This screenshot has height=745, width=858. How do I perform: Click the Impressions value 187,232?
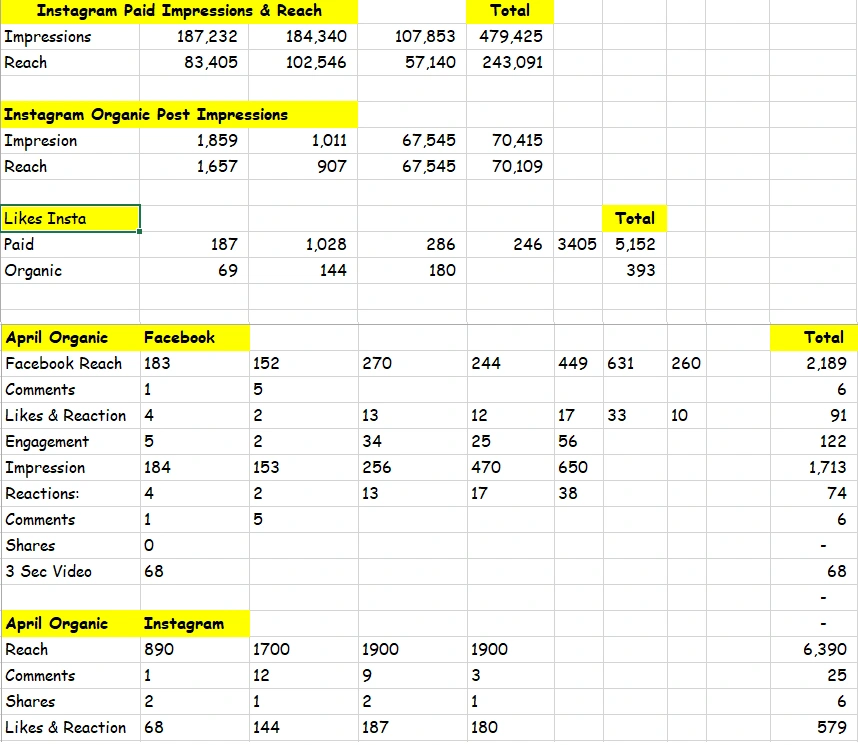[194, 37]
